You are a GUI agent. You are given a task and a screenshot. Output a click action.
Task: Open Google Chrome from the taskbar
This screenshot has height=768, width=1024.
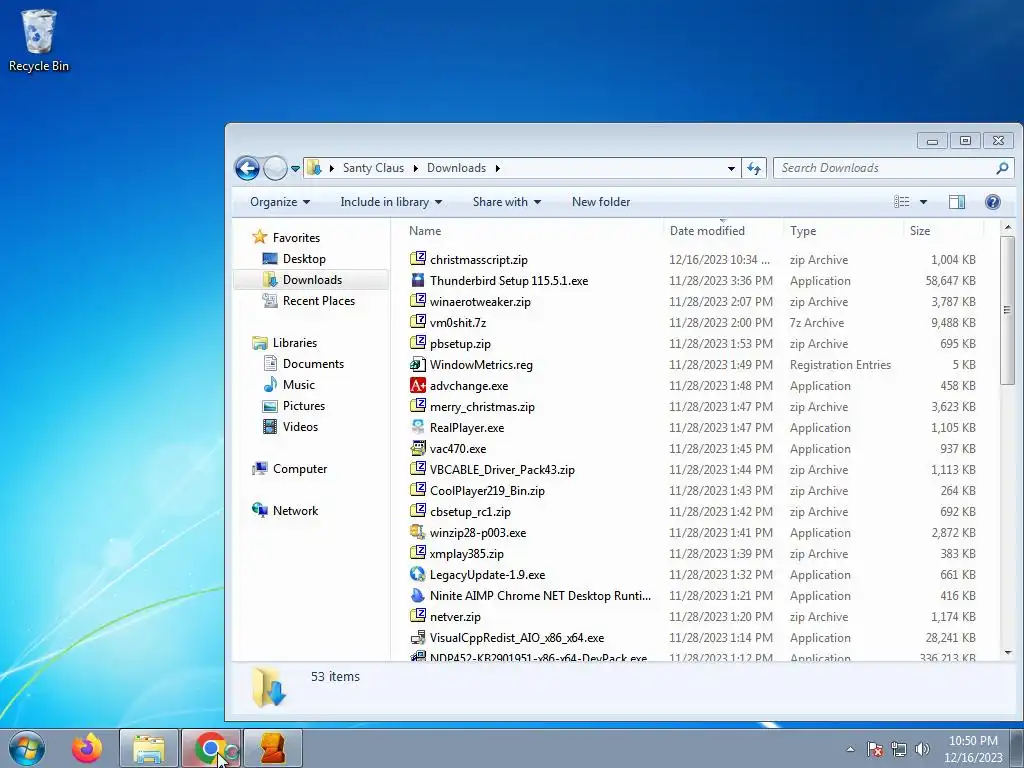[211, 748]
